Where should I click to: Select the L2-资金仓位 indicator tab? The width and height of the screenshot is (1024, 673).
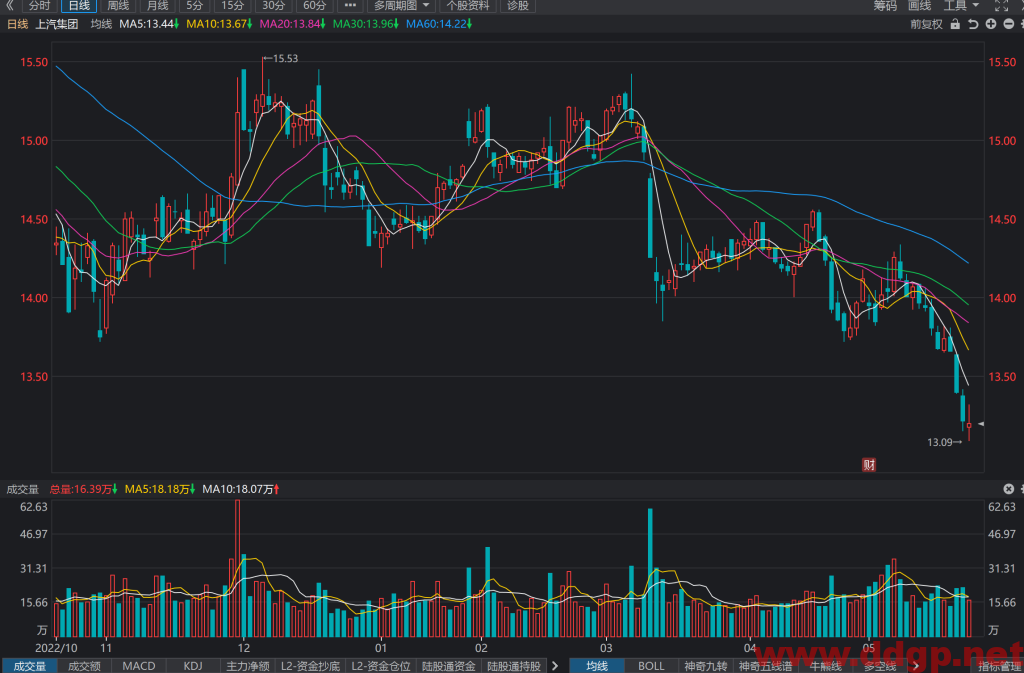pyautogui.click(x=381, y=666)
